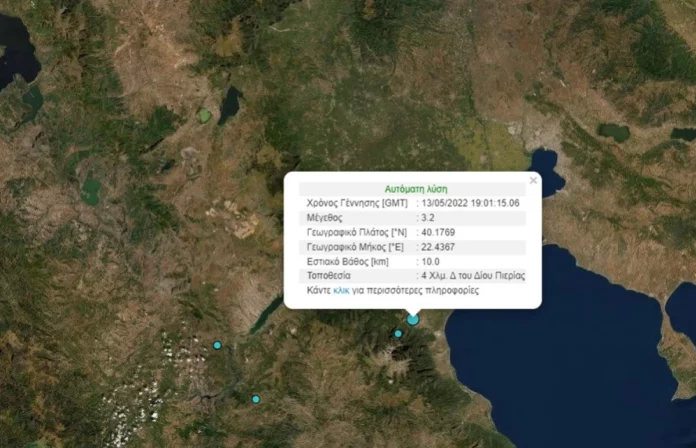The image size is (696, 448).
Task: Click the latitude value 40.1769
Action: click(438, 231)
